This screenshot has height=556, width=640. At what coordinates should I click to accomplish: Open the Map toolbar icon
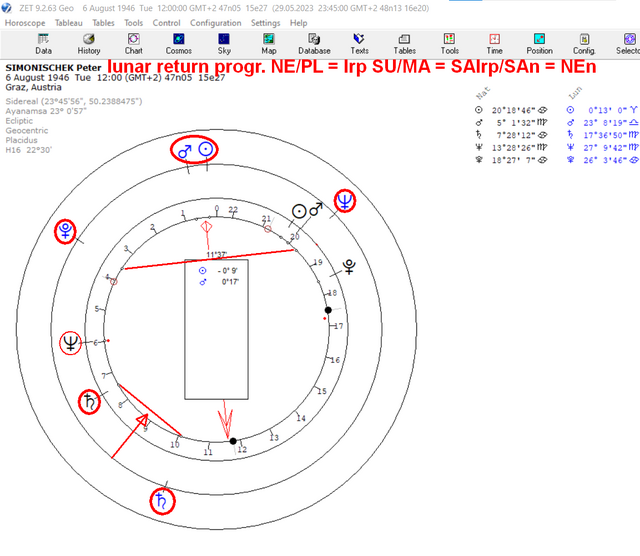click(269, 44)
